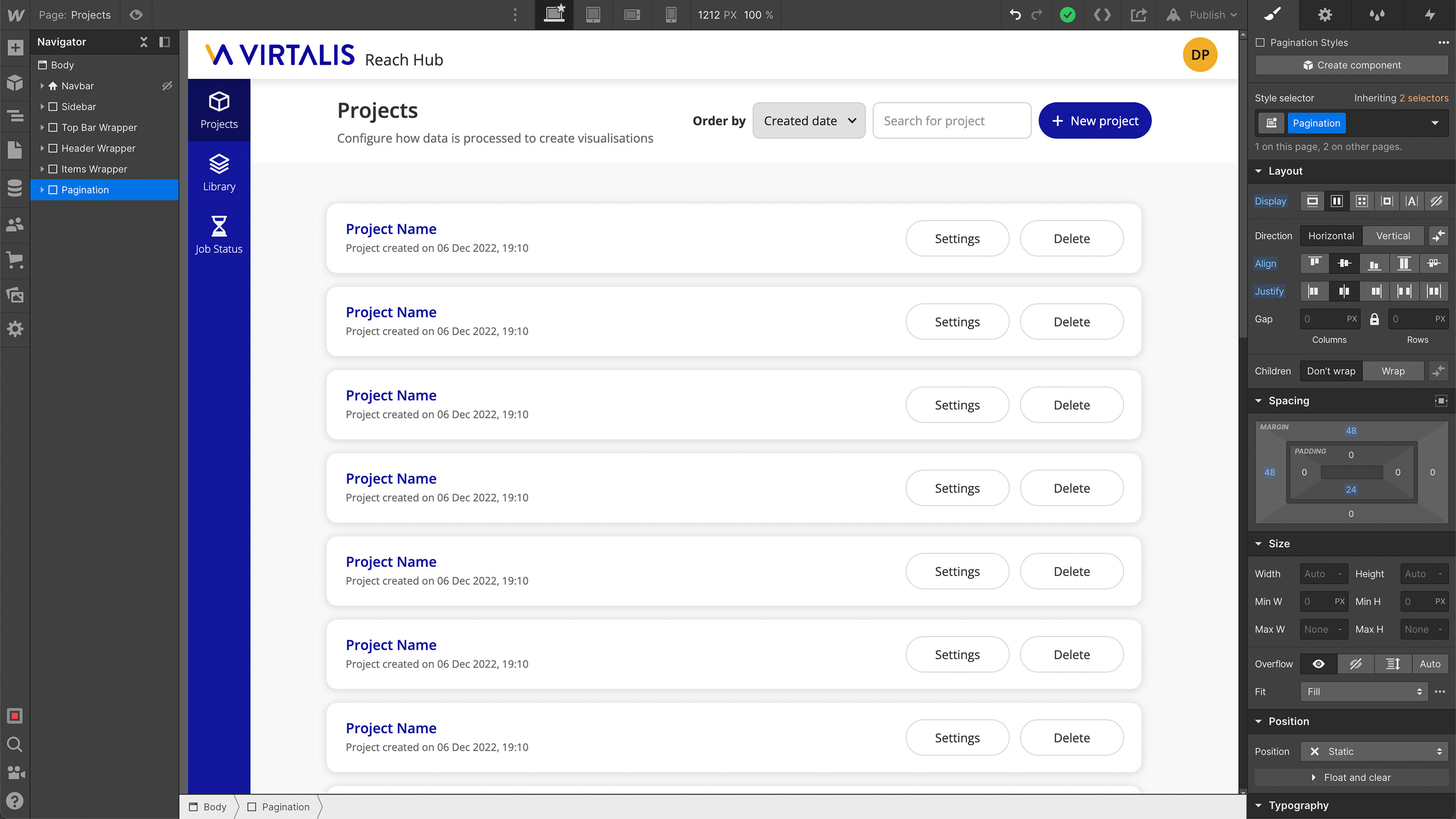Switch to the Style Manager drops tab

click(x=1377, y=15)
